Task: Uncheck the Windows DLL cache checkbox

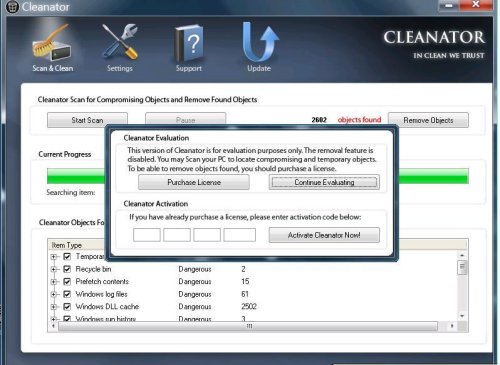Action: pyautogui.click(x=67, y=307)
